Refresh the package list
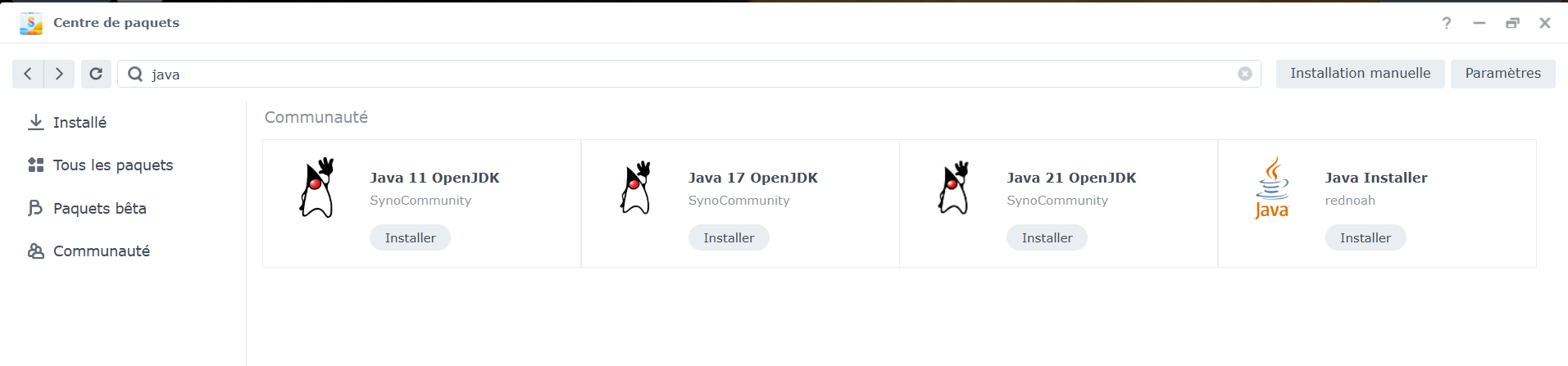Screen dimensions: 1568x366 tap(96, 74)
